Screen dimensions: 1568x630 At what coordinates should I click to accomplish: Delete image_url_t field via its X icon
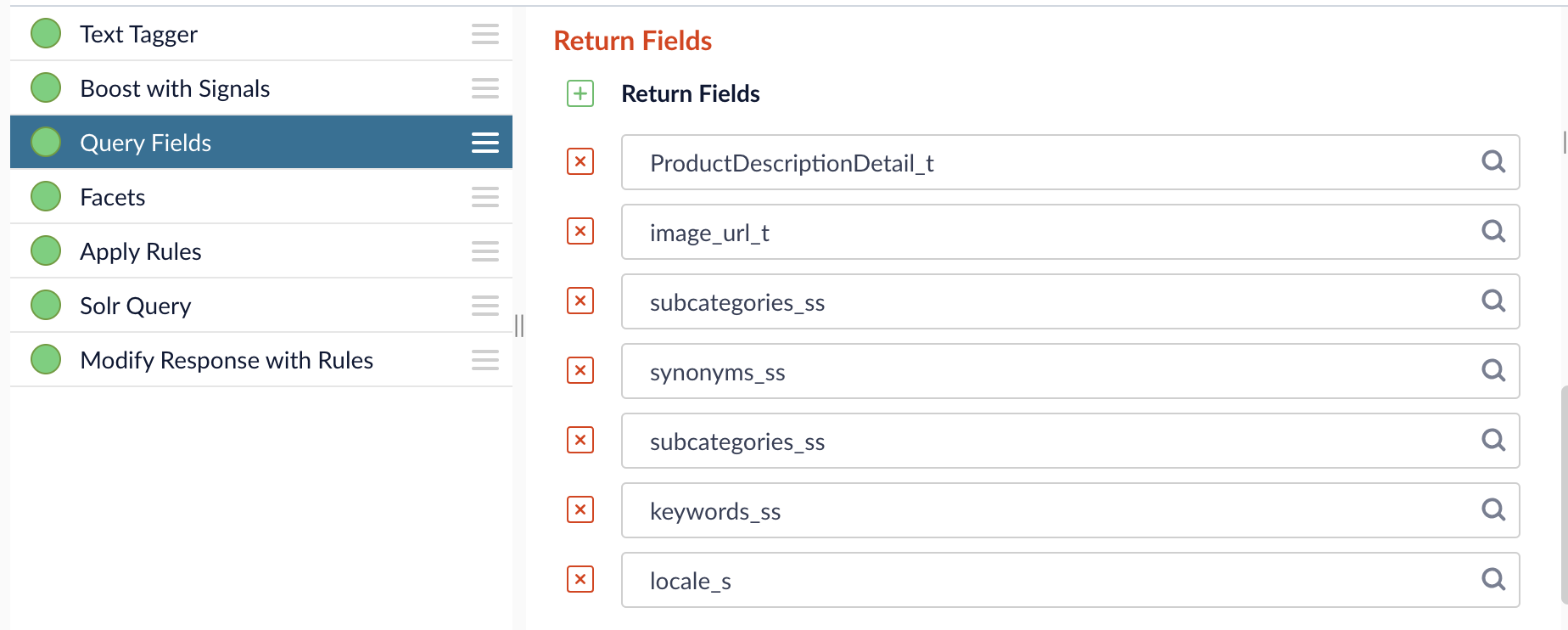pos(580,231)
